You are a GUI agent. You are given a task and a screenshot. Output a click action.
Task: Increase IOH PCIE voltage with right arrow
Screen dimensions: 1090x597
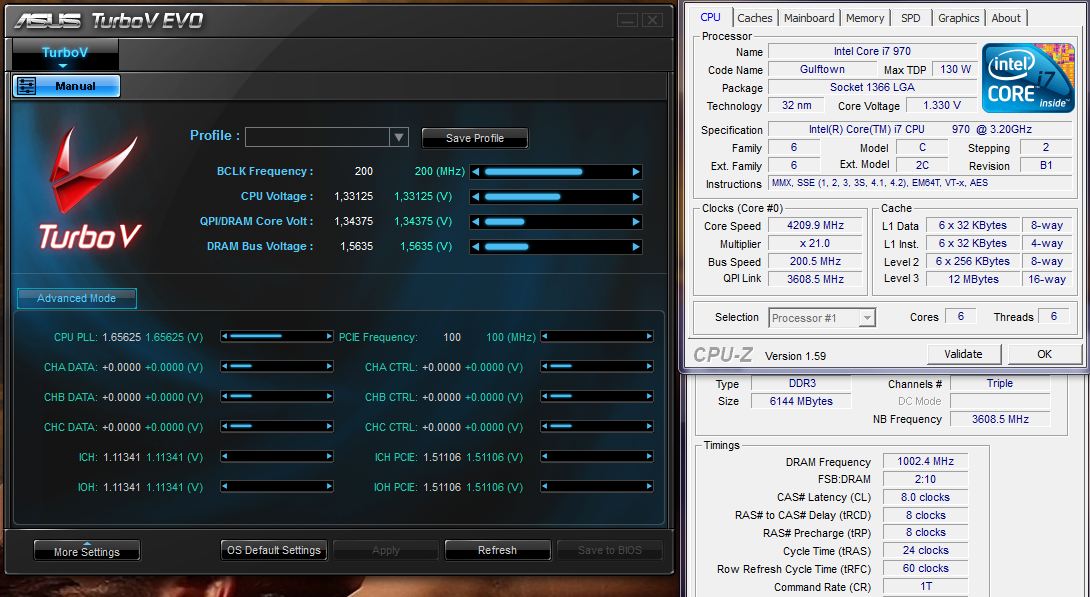(x=649, y=486)
